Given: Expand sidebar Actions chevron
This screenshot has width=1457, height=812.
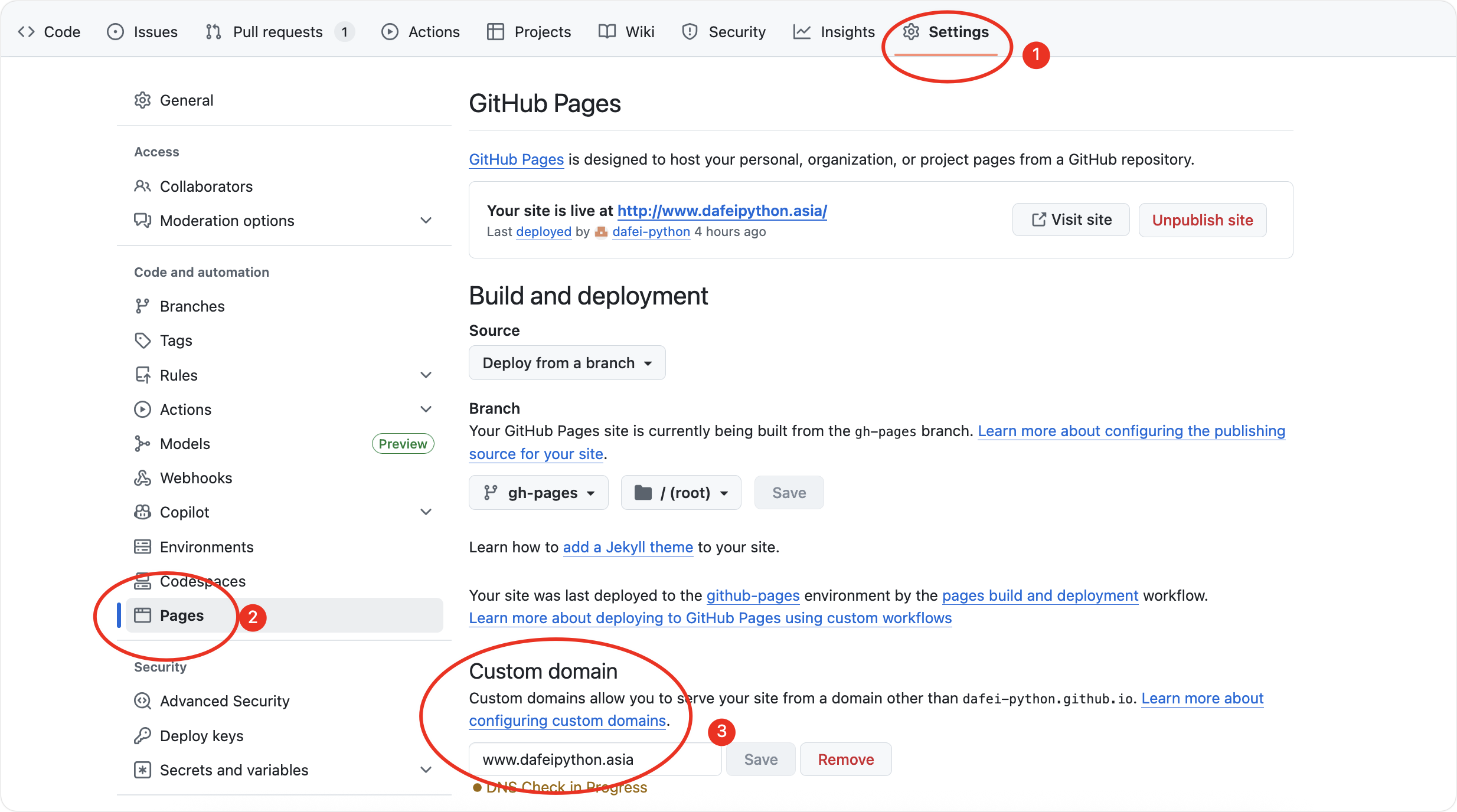Looking at the screenshot, I should tap(426, 410).
